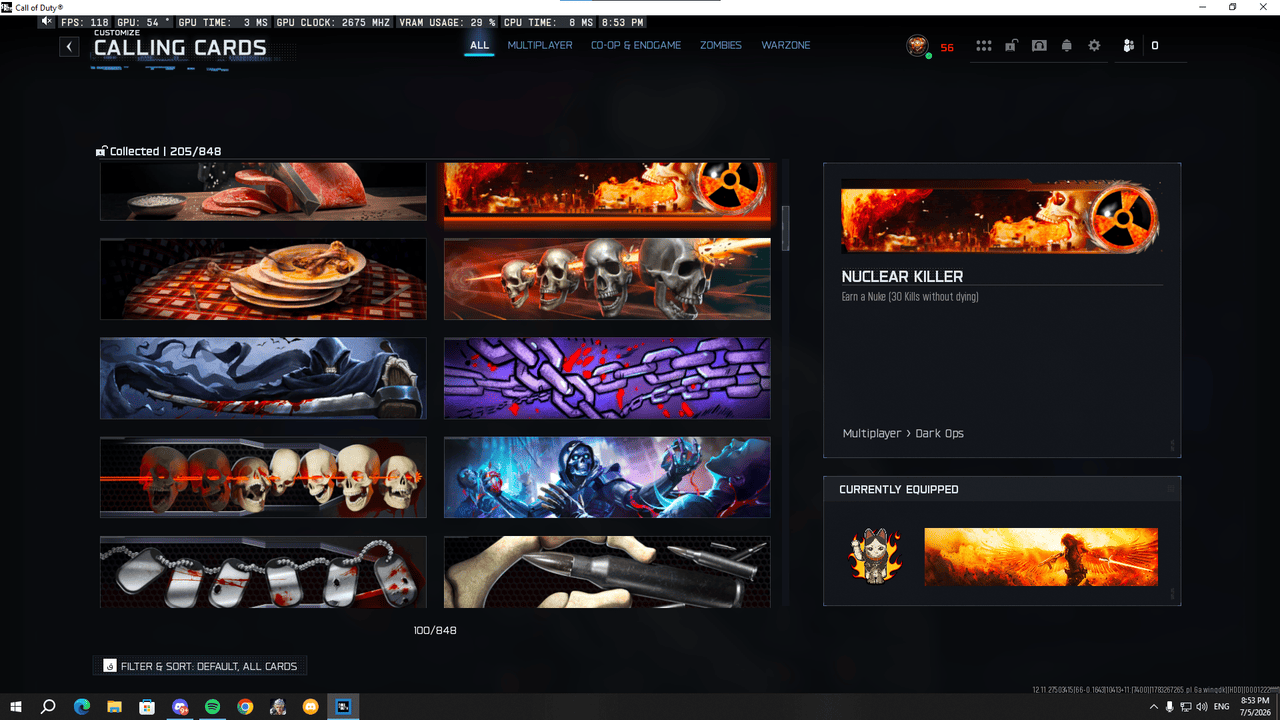Open the purple Discord taskbar icon with badge
Screen dimensions: 1280x720
(x=180, y=707)
